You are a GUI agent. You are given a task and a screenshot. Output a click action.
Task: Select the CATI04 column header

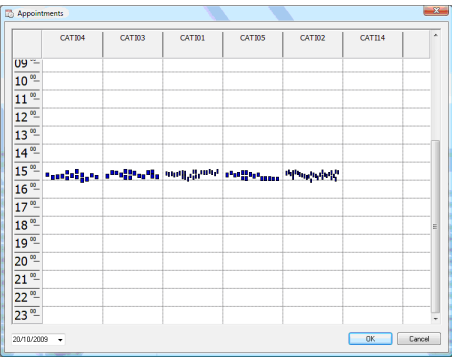coord(72,44)
